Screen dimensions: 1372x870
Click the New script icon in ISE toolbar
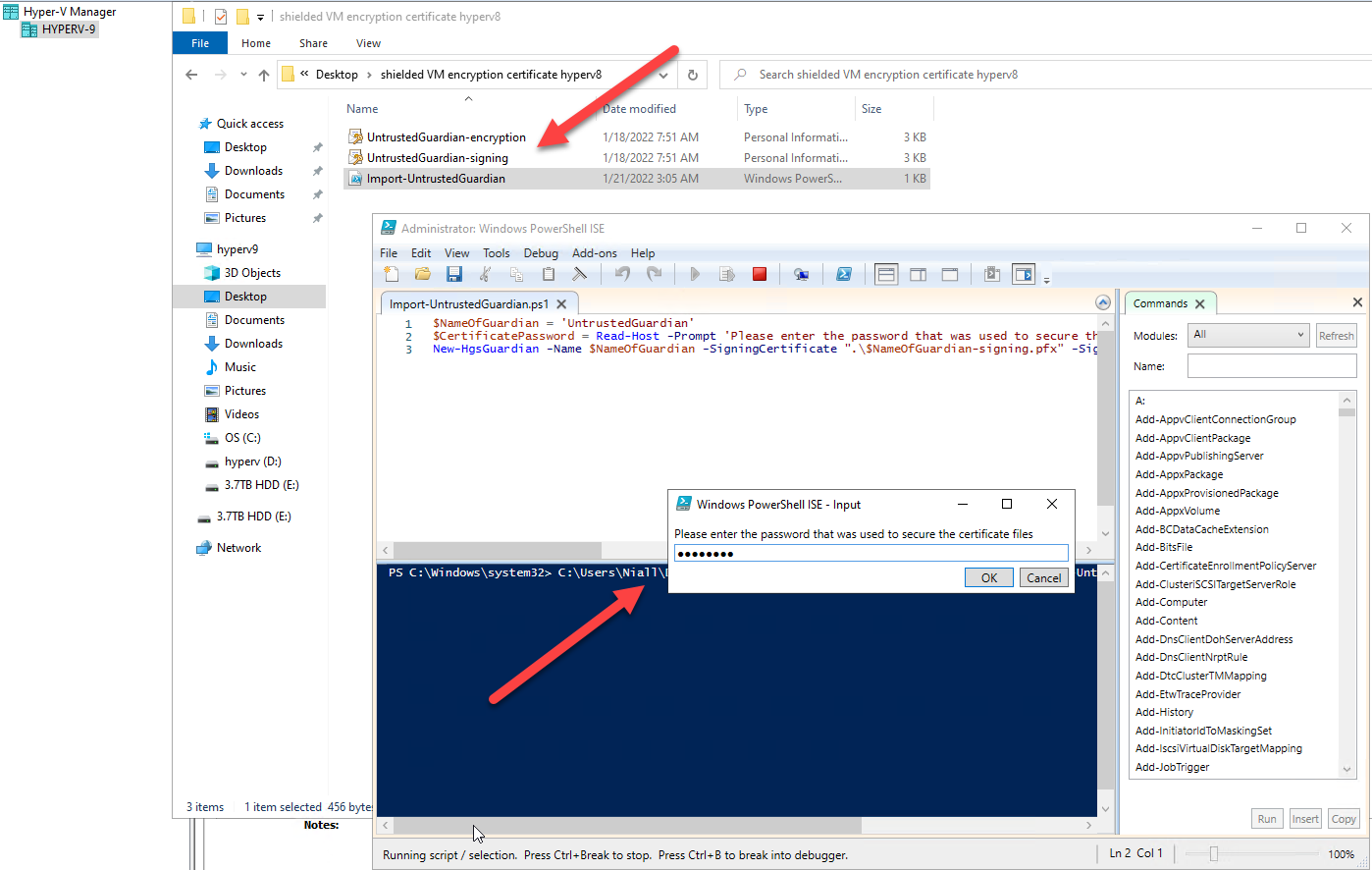(392, 275)
